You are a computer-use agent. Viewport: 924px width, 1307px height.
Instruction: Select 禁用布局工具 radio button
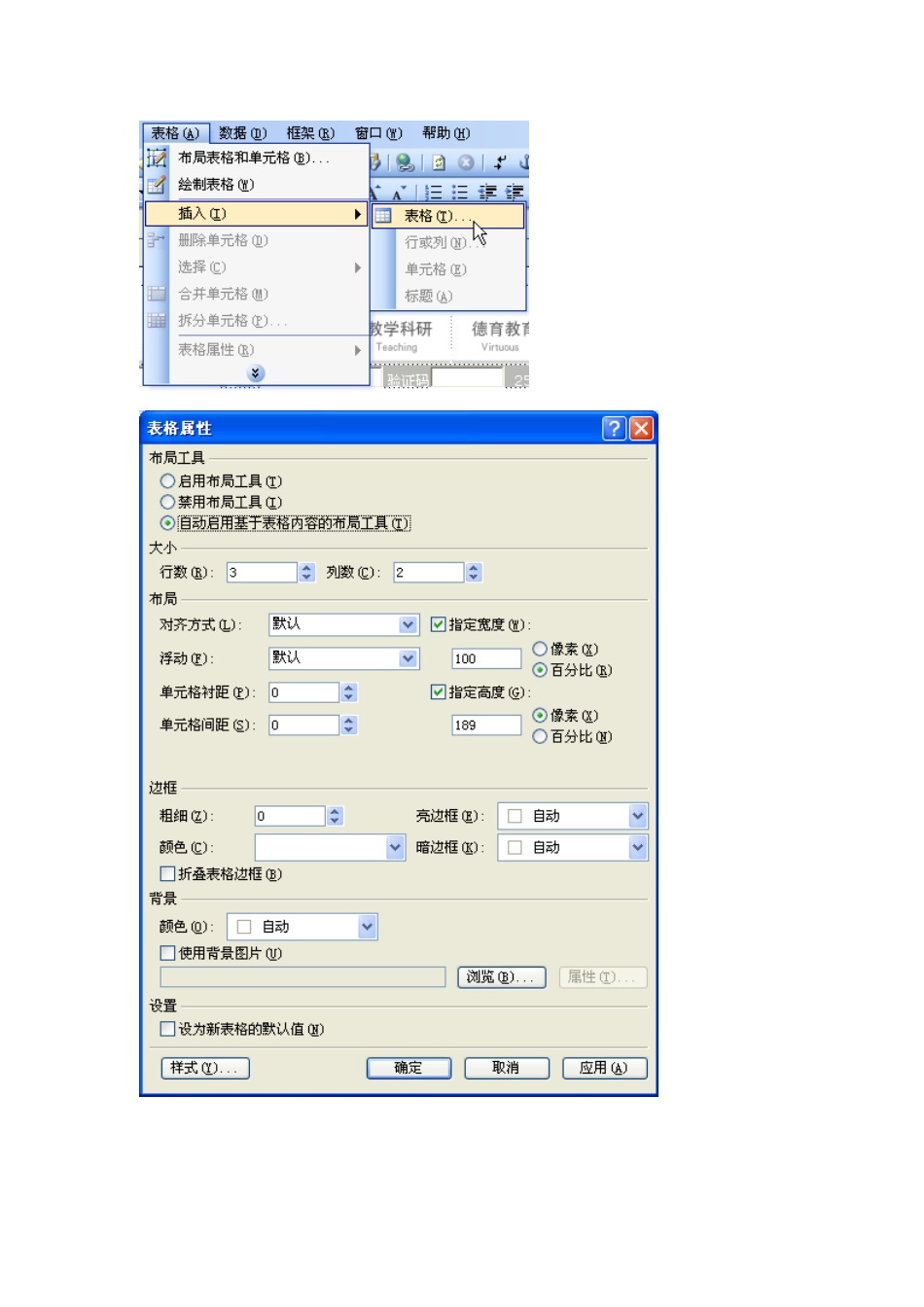(x=167, y=503)
